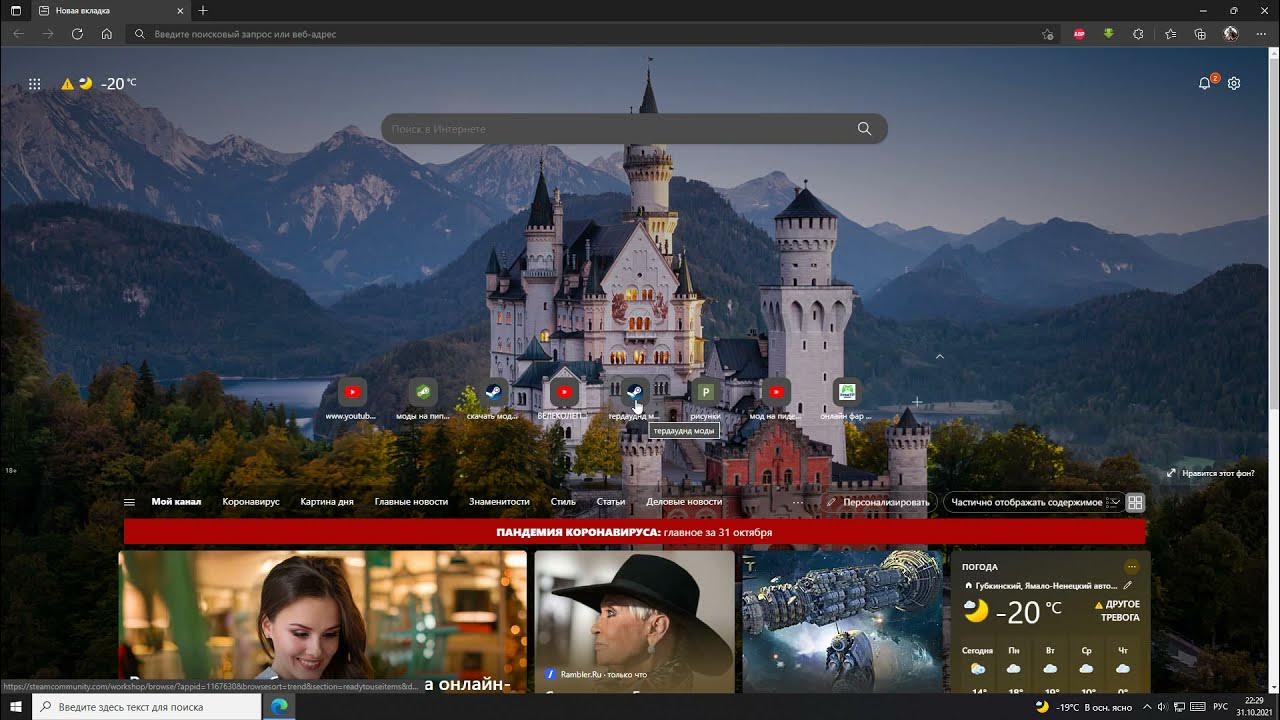Collapse the quick links row with the up chevron
1280x720 pixels.
[939, 356]
